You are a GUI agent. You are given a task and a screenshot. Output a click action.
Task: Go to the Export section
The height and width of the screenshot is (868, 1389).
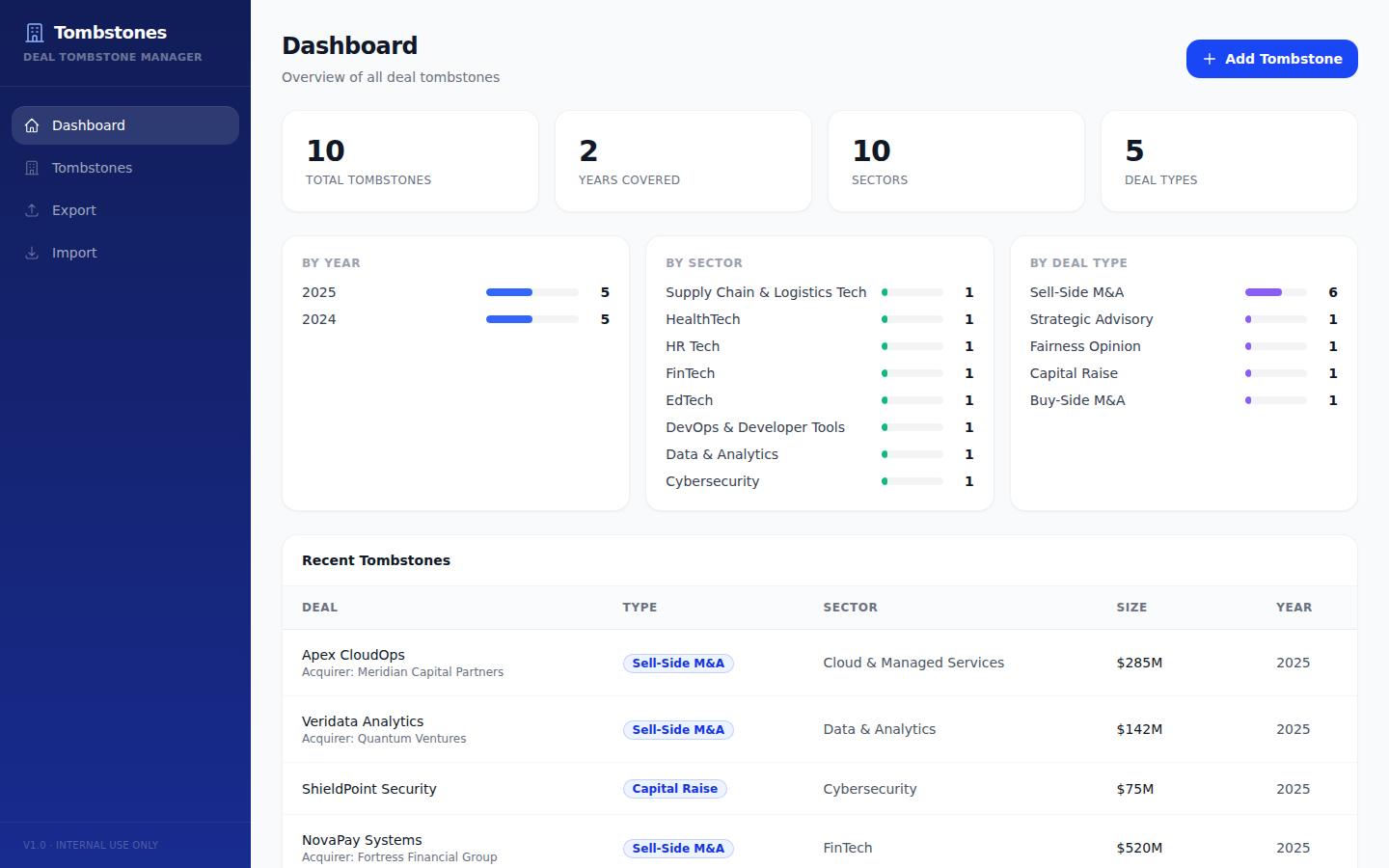(74, 210)
